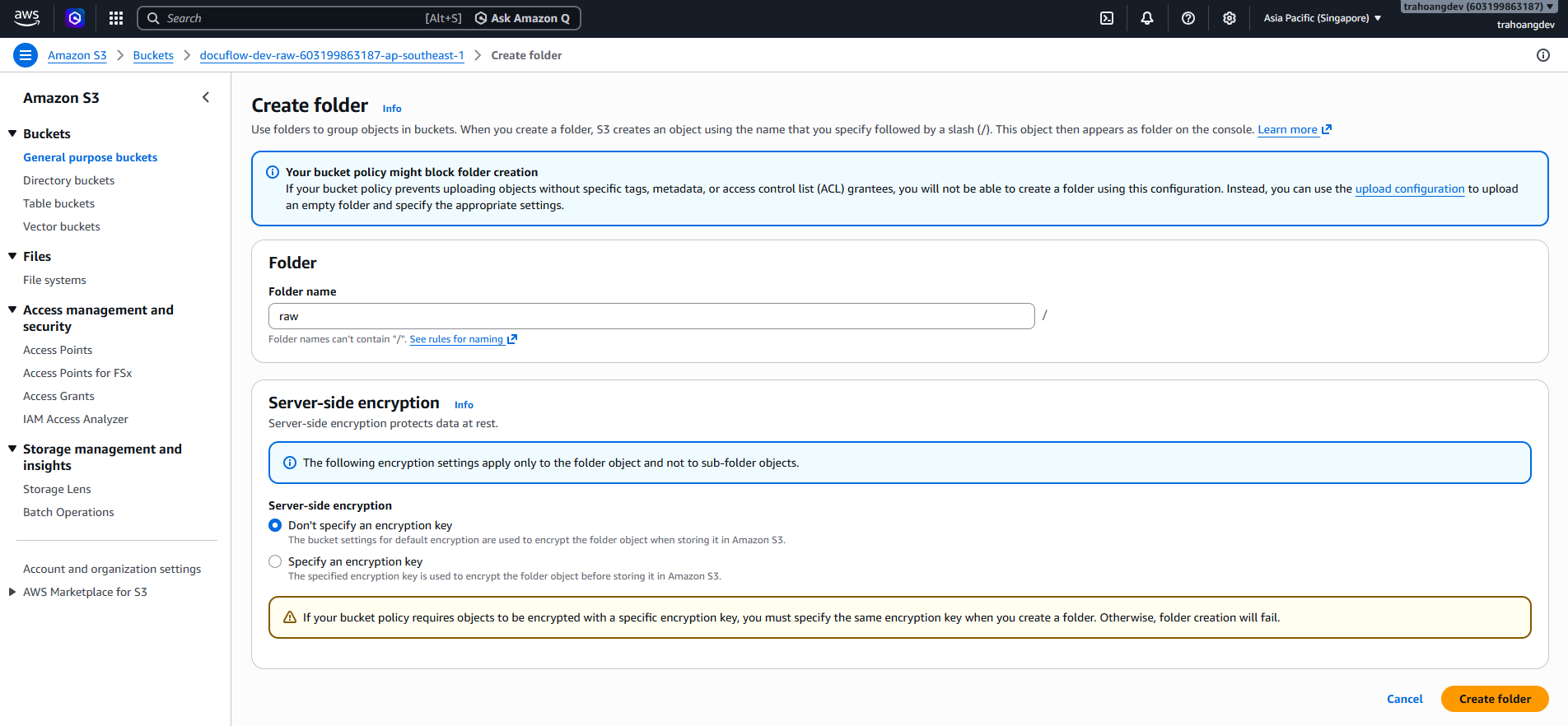This screenshot has width=1568, height=726.
Task: Open the Asia Pacific (Singapore) region dropdown
Action: [1323, 18]
